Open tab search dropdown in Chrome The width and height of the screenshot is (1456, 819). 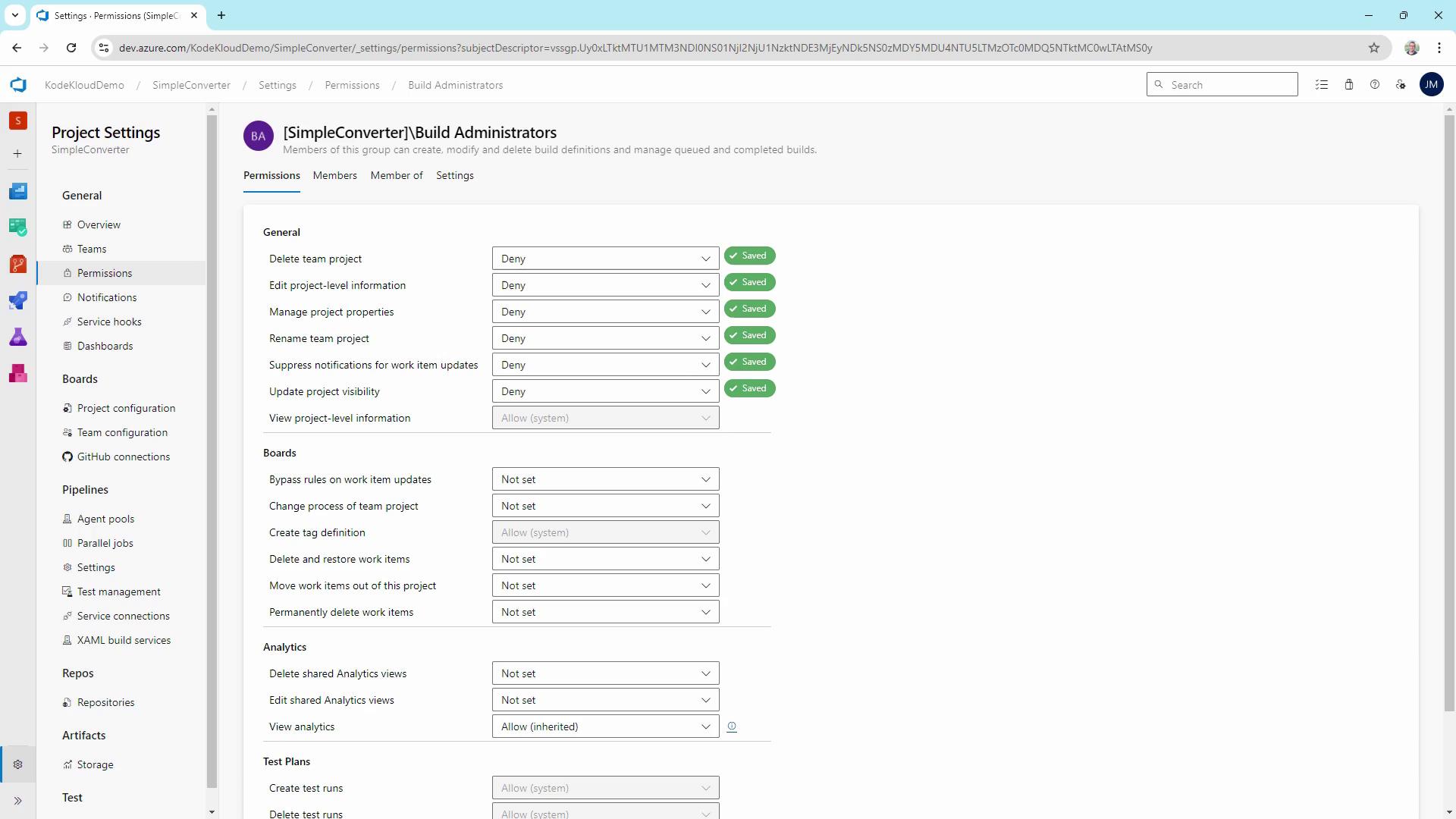click(14, 15)
